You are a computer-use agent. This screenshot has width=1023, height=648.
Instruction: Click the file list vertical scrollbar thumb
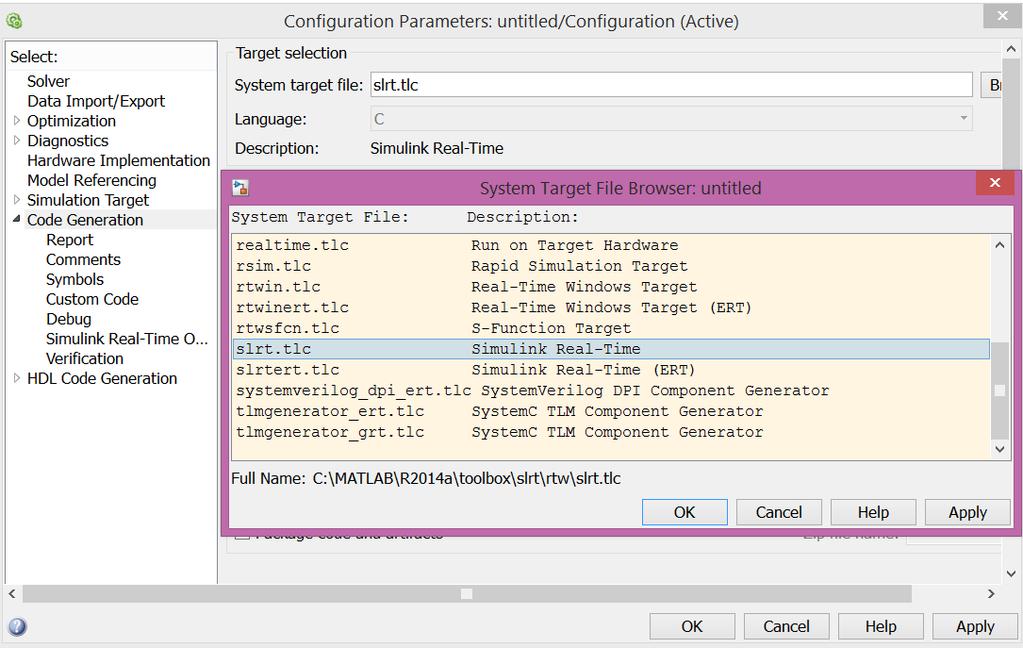(1000, 390)
